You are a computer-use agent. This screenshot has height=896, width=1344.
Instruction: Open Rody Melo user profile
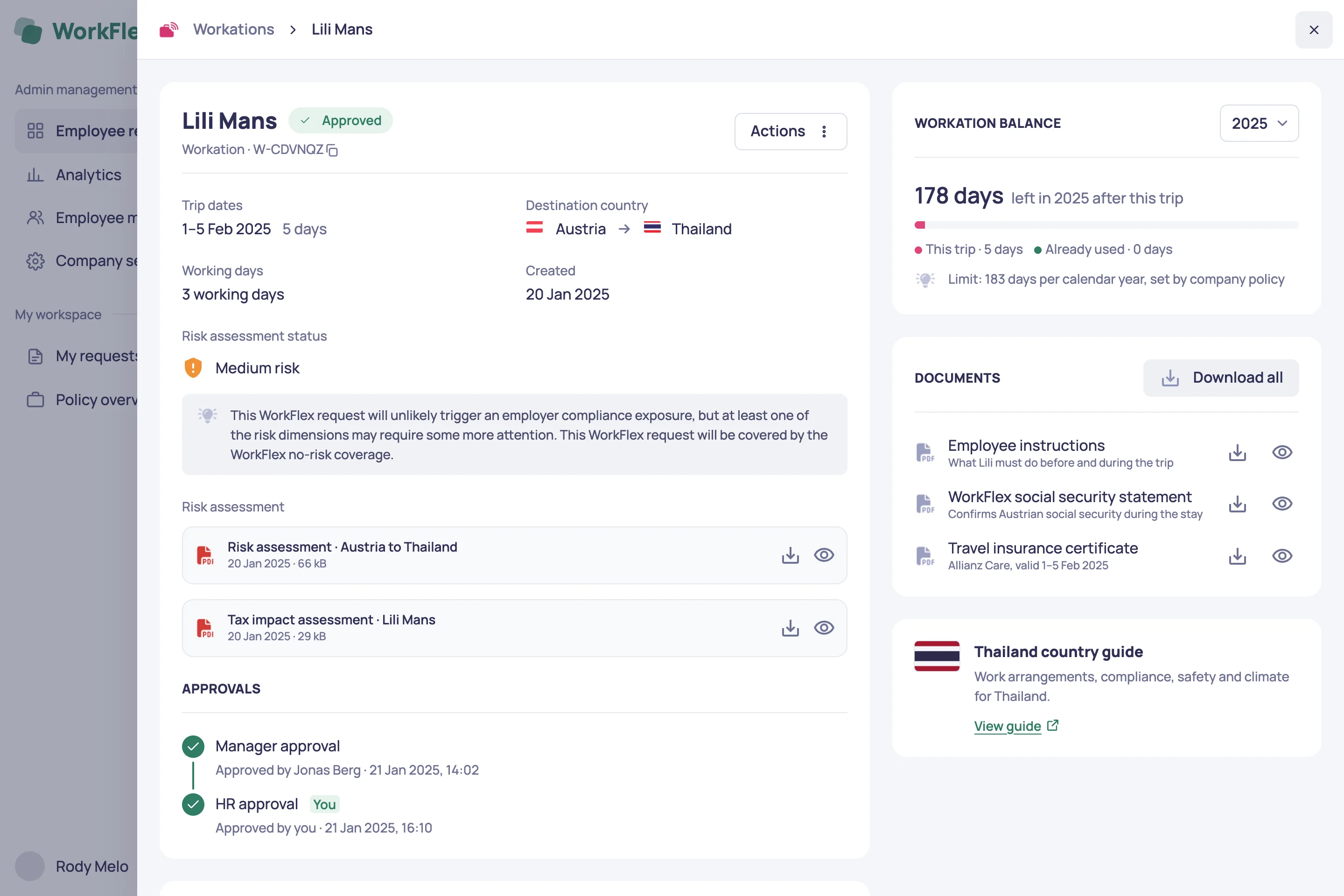click(x=72, y=866)
